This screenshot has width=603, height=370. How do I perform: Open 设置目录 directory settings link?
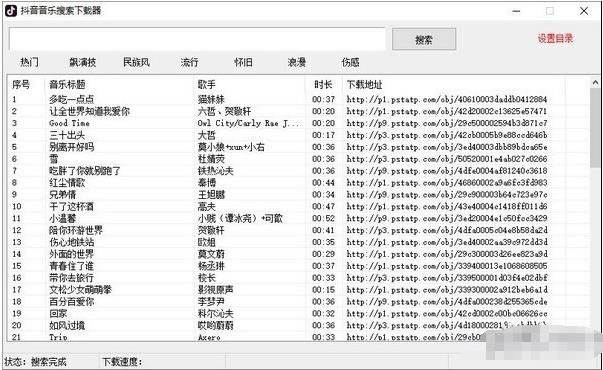click(x=555, y=38)
